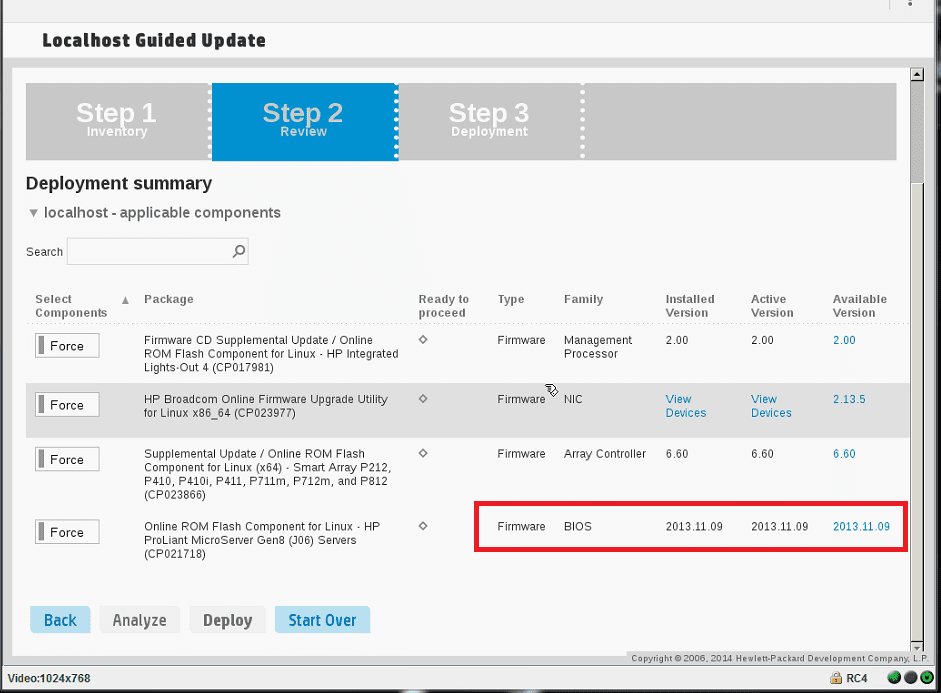Viewport: 941px width, 693px height.
Task: Click ready-to-proceed diamond for Smart Array row
Action: (423, 453)
